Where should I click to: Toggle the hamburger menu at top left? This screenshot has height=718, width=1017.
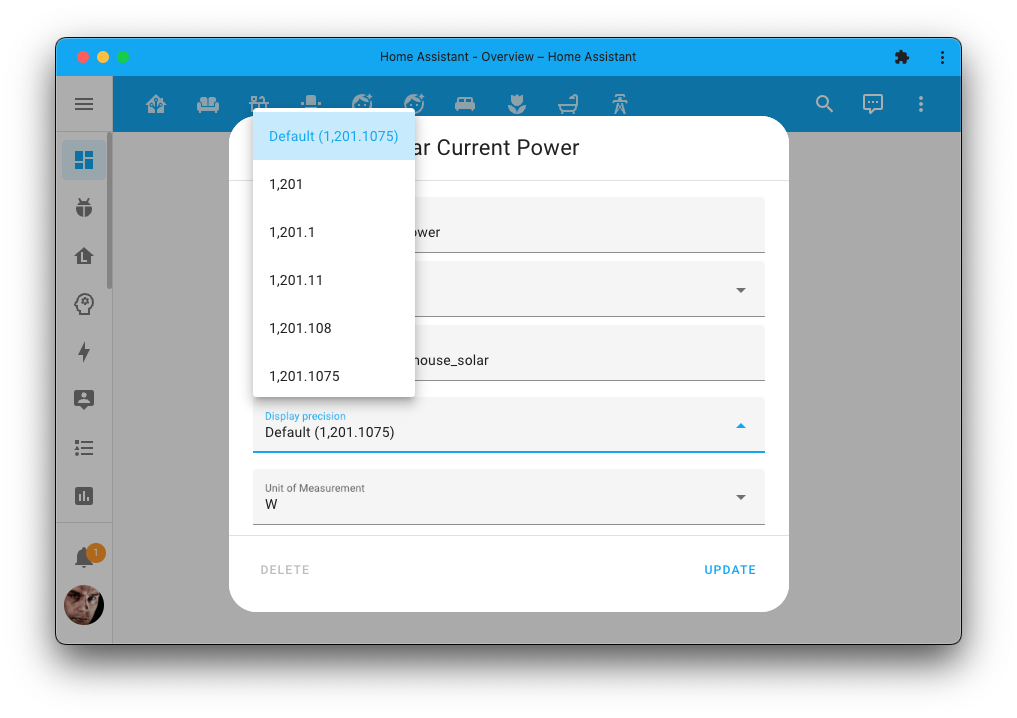(84, 104)
